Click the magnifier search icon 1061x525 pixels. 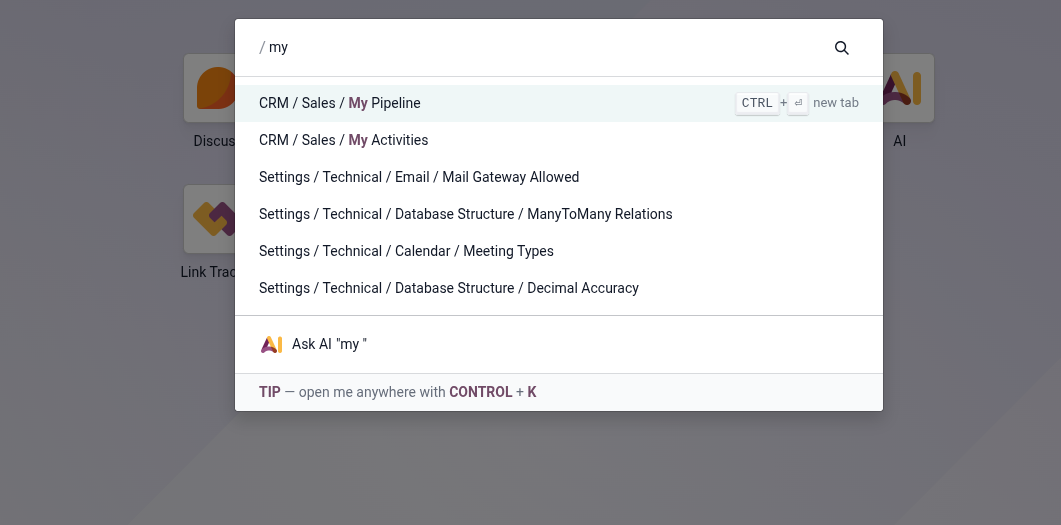coord(841,48)
